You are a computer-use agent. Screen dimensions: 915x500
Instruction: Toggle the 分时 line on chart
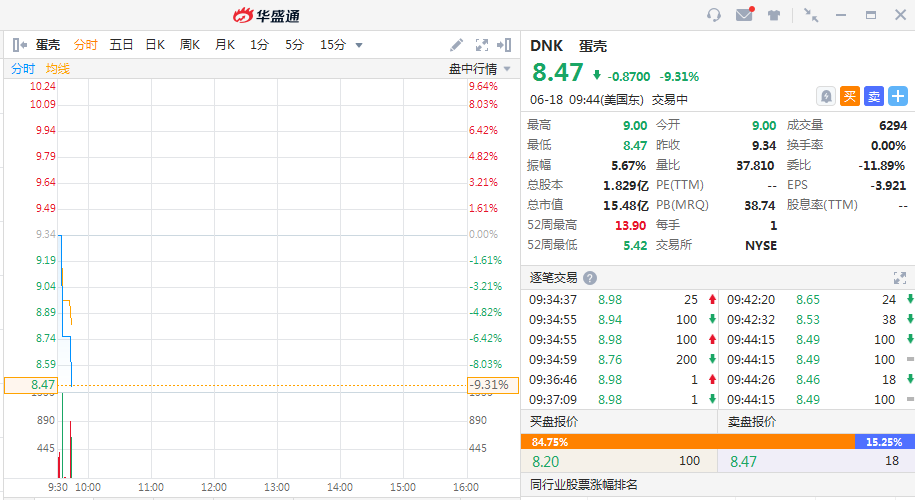(22, 69)
